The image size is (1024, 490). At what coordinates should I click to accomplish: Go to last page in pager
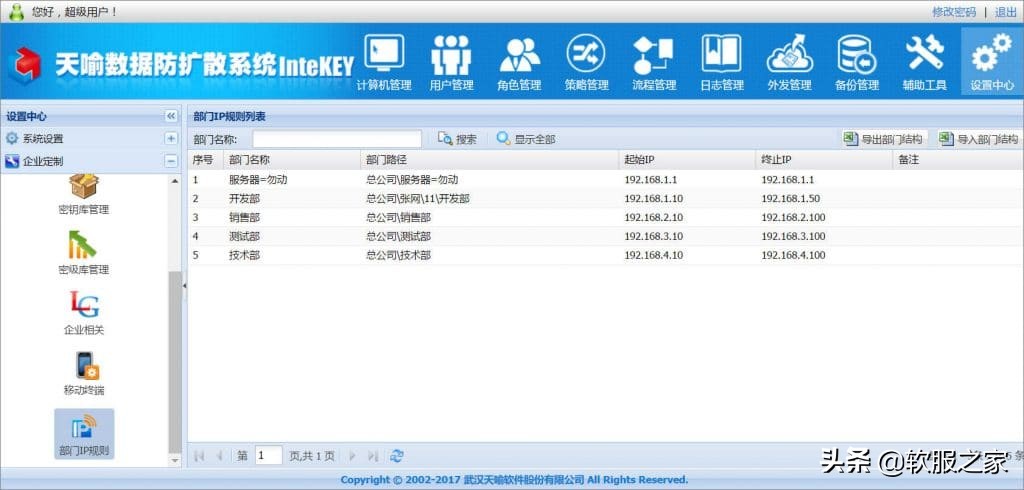coord(373,455)
